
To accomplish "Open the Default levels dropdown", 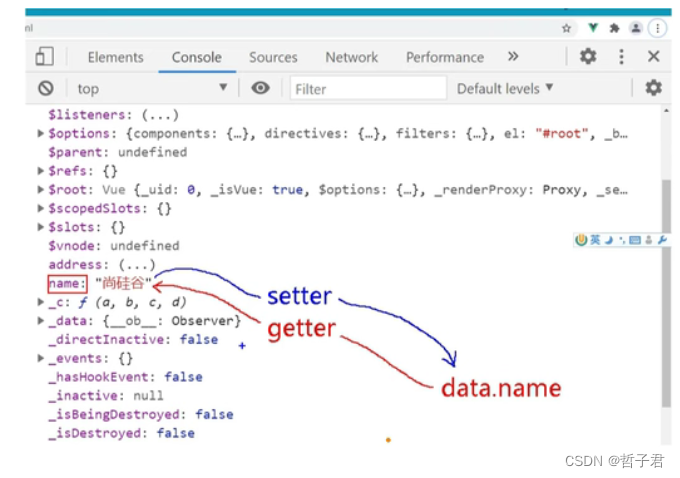I will point(505,88).
